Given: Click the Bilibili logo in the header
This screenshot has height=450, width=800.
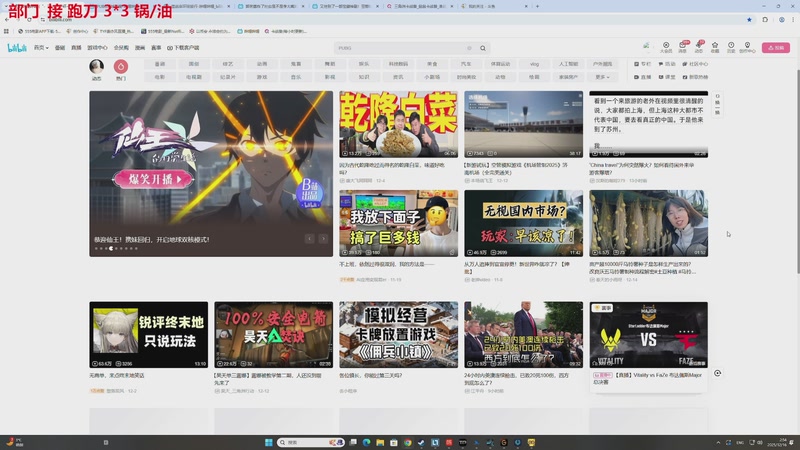Looking at the screenshot, I should [x=16, y=47].
